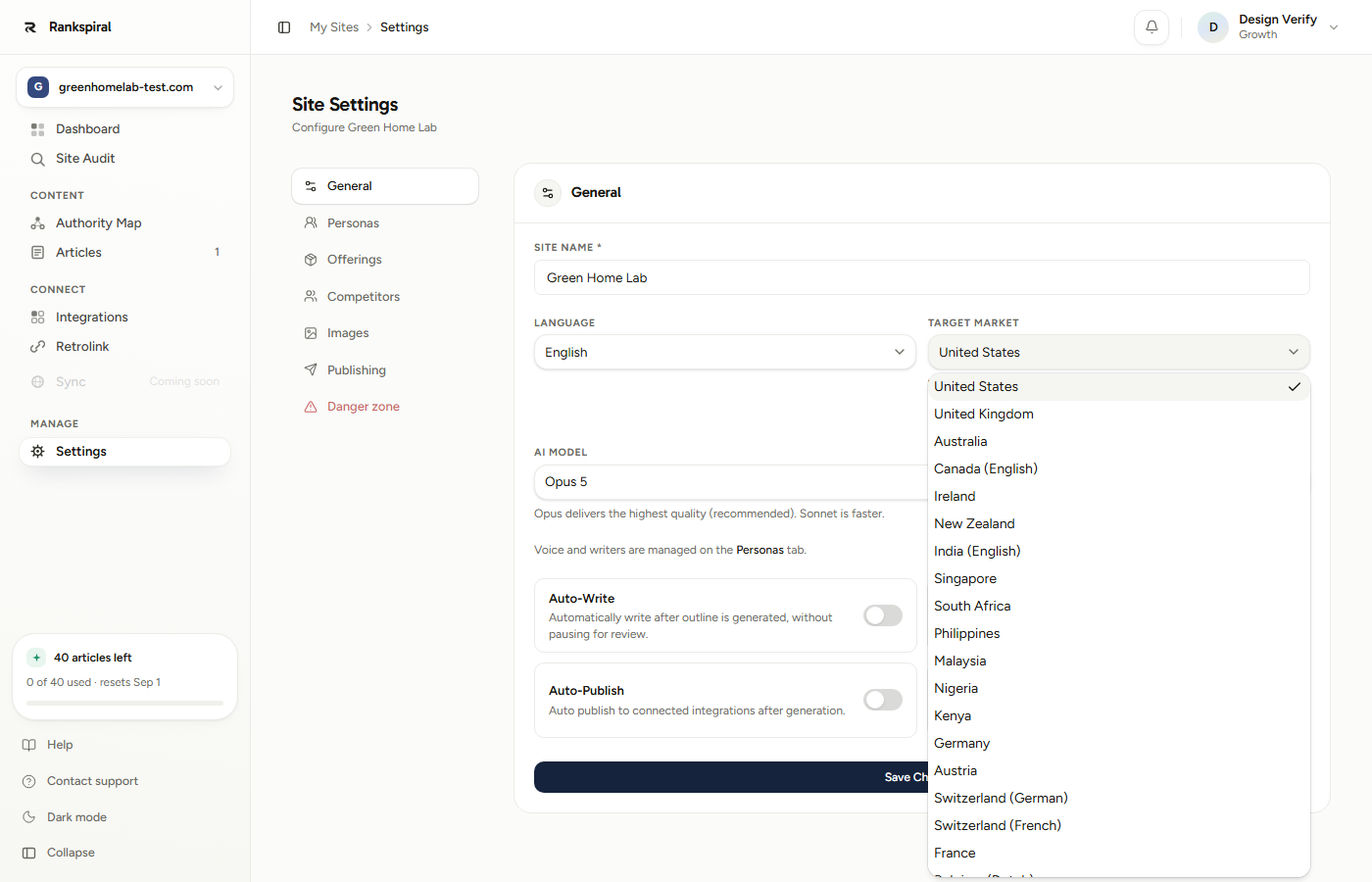Pick France from the market list
The width and height of the screenshot is (1372, 882).
(x=1119, y=854)
